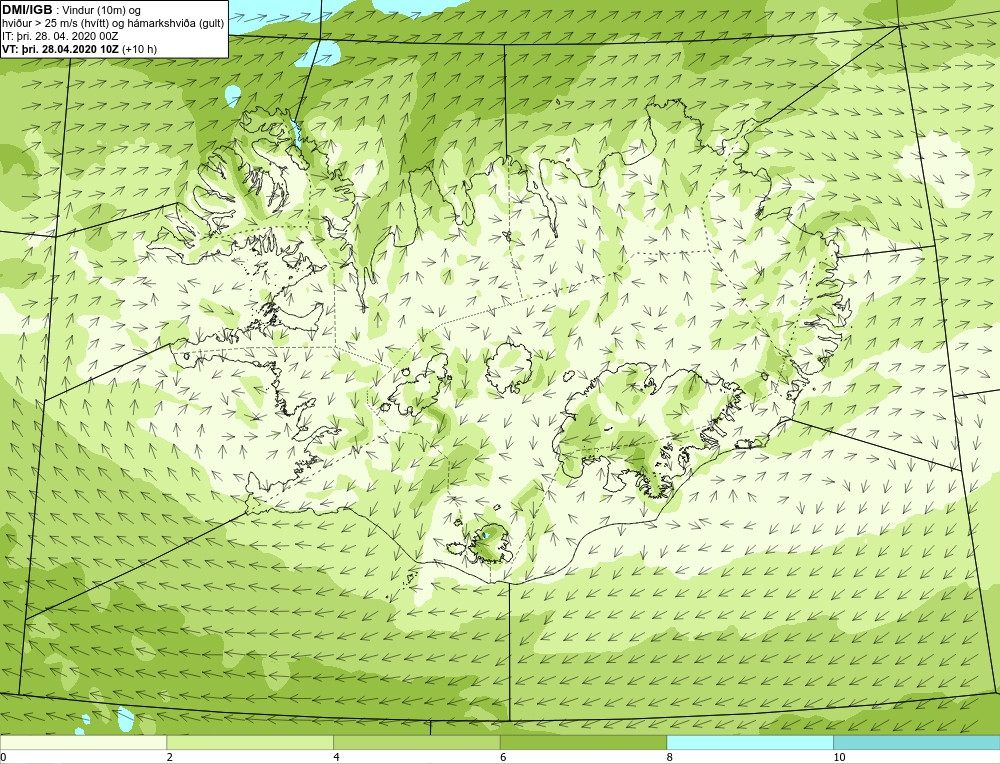
Task: Select the 6–8 m/s darker green band
Action: [583, 742]
